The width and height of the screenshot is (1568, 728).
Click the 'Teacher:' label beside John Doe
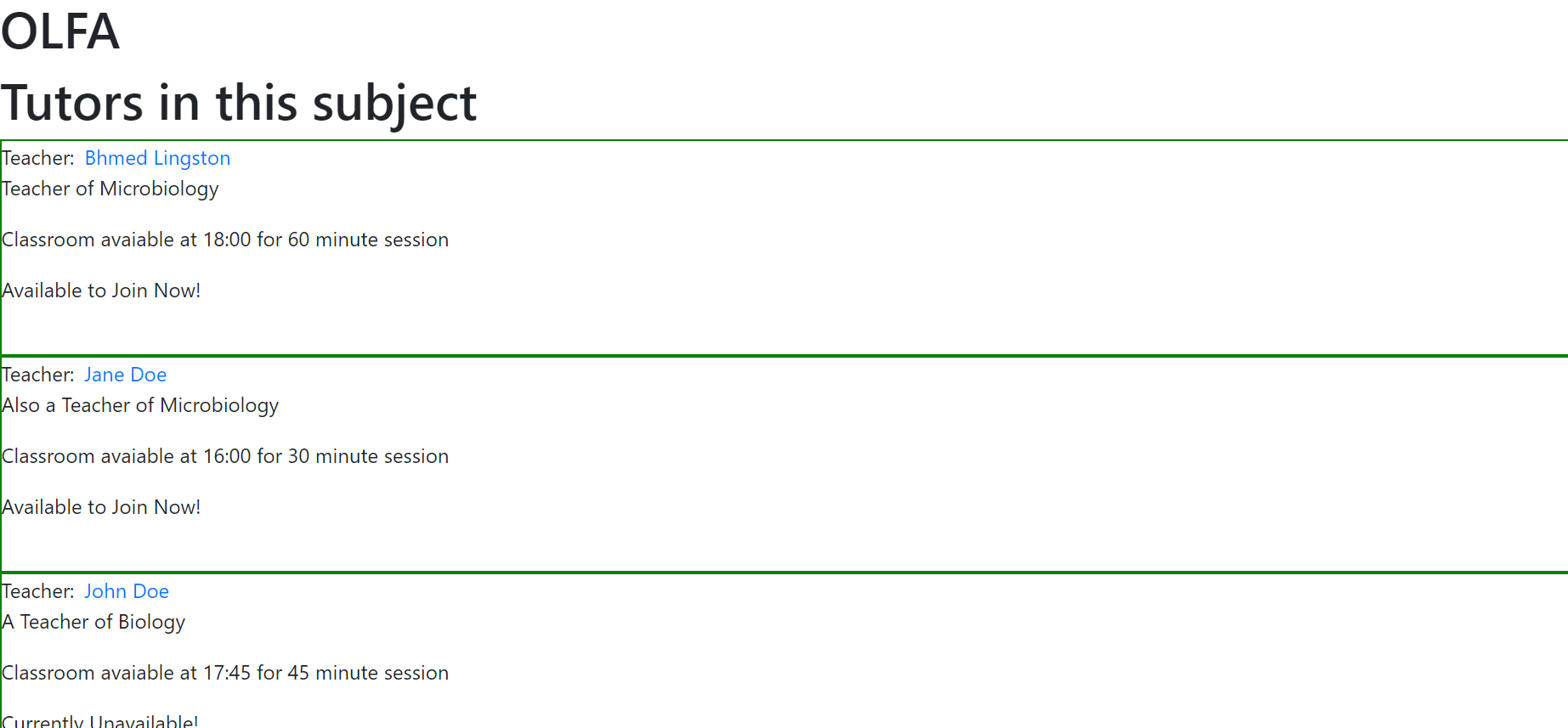[38, 591]
